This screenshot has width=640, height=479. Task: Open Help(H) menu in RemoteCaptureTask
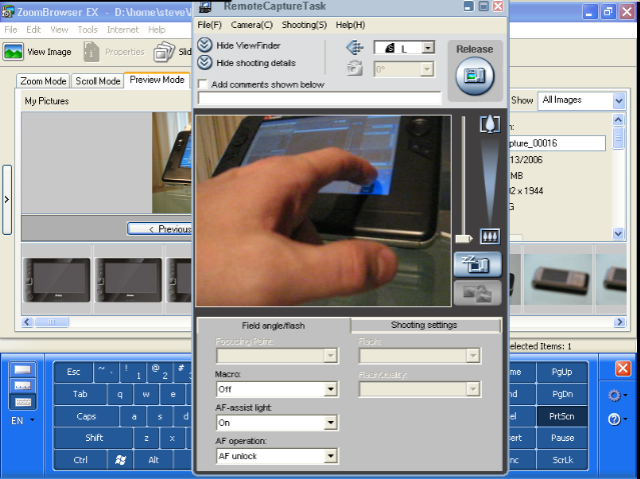click(x=350, y=25)
